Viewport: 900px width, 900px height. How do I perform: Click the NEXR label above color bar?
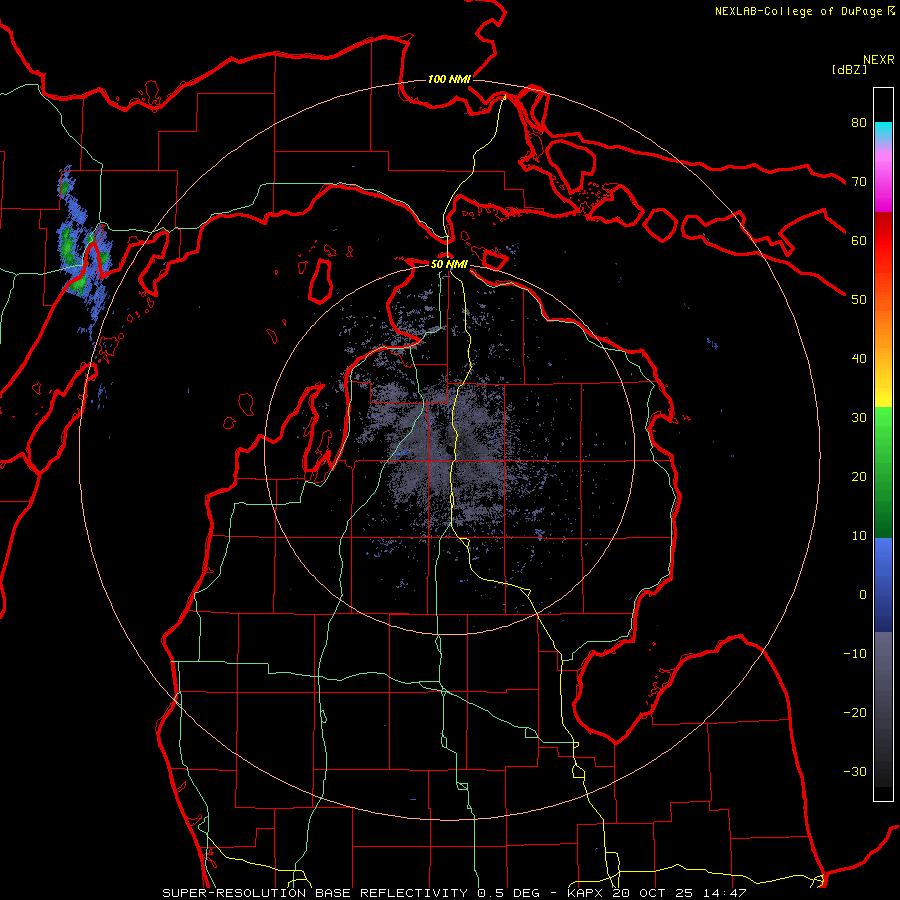click(x=878, y=60)
